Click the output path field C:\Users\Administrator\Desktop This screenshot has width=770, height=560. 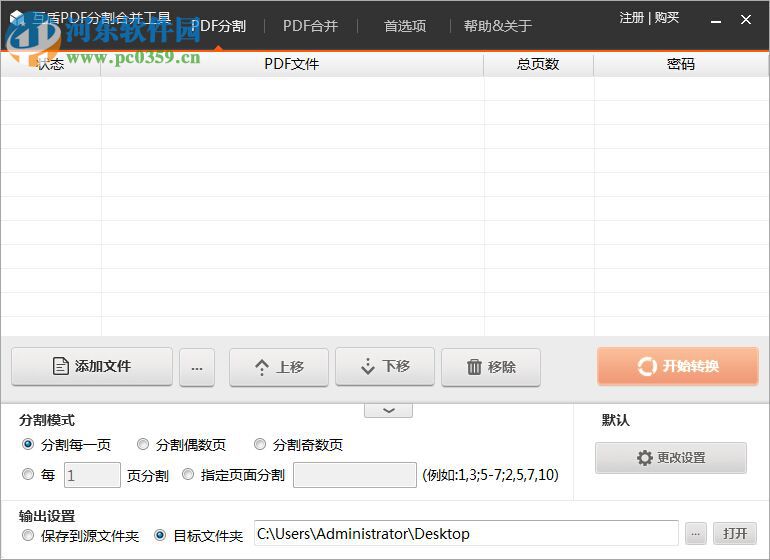466,533
